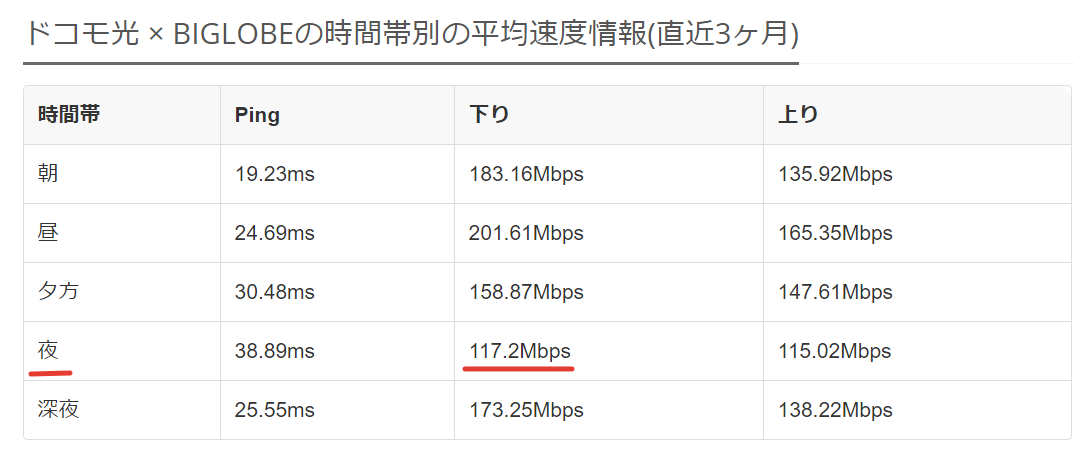Click the 夕方 row label

click(x=58, y=292)
